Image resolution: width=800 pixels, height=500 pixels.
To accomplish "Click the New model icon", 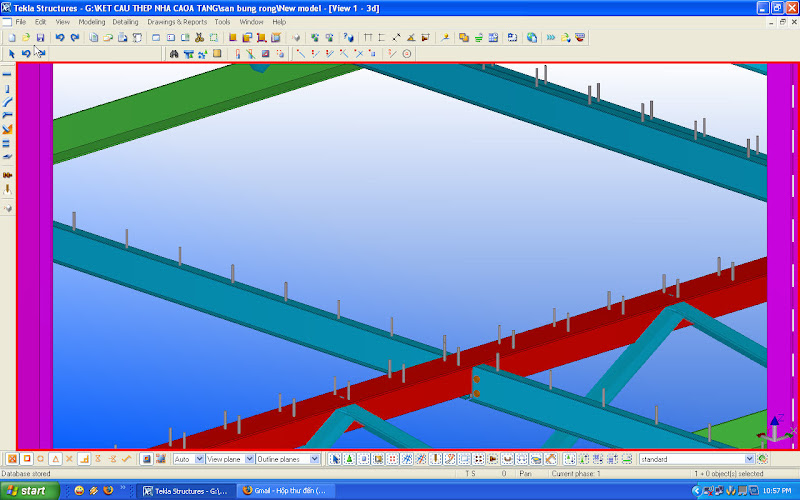I will pyautogui.click(x=12, y=38).
